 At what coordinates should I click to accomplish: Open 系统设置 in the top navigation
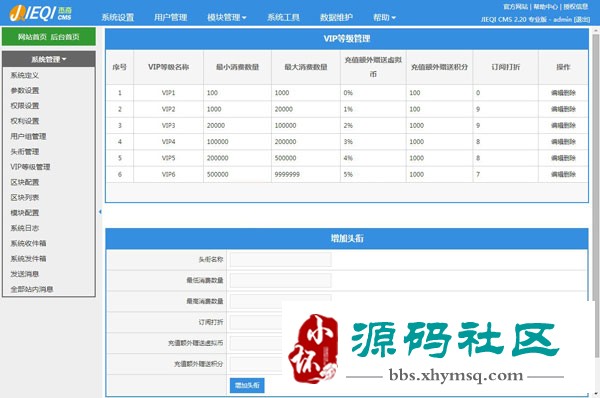coord(117,18)
